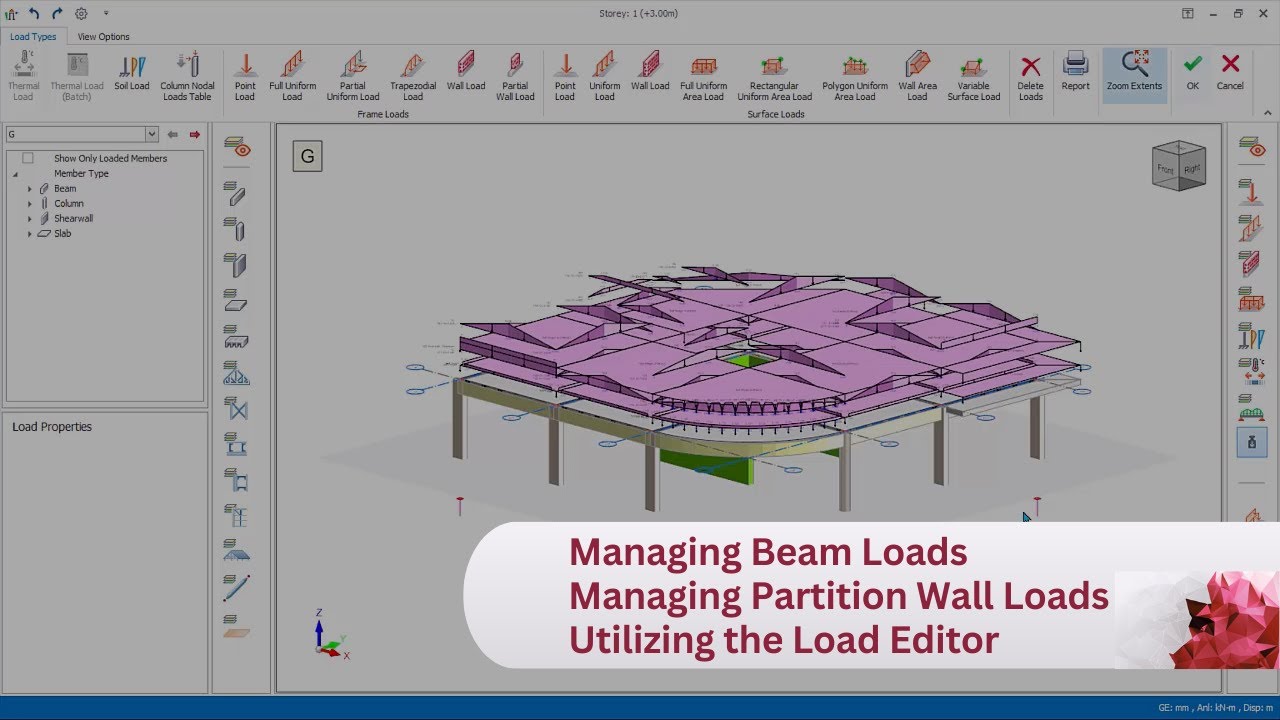Expand the Shearwall tree node
The height and width of the screenshot is (720, 1280).
coord(30,218)
